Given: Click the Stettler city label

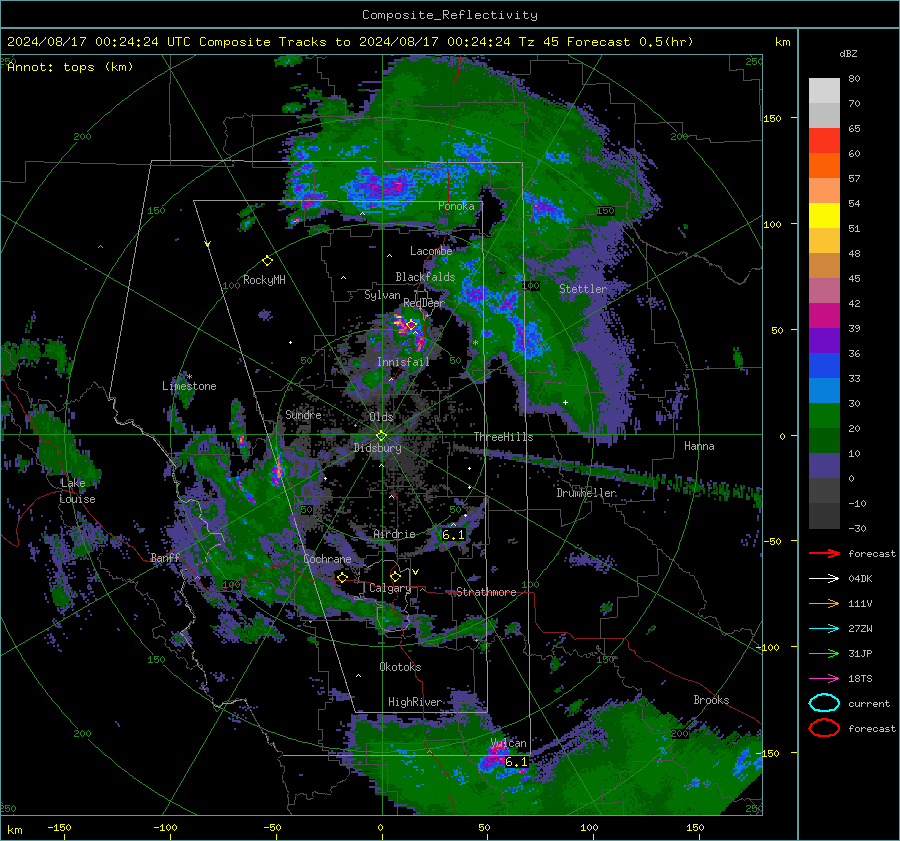Looking at the screenshot, I should (x=583, y=289).
